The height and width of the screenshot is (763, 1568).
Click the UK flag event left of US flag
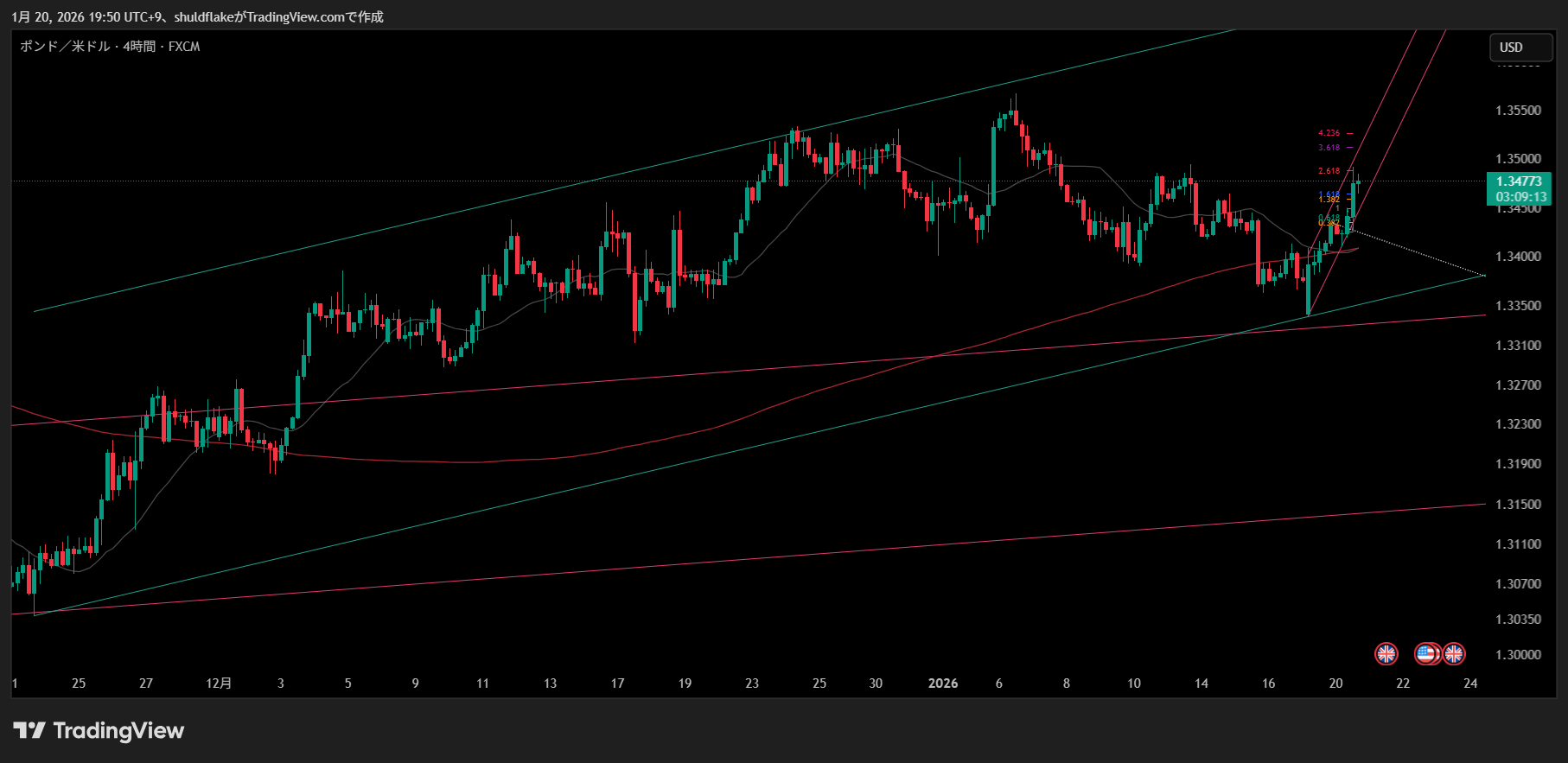point(1386,654)
